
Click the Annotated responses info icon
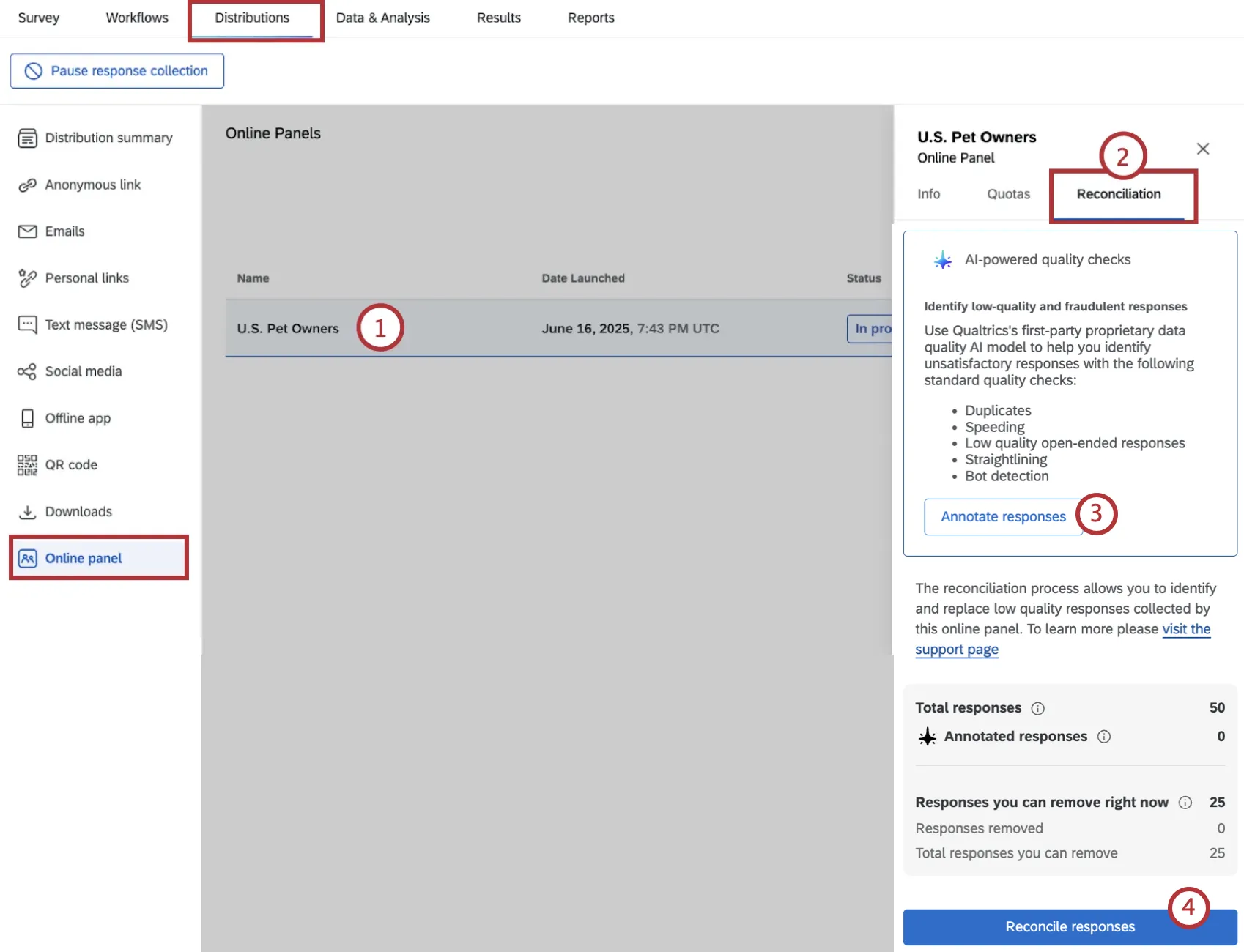(x=1103, y=737)
